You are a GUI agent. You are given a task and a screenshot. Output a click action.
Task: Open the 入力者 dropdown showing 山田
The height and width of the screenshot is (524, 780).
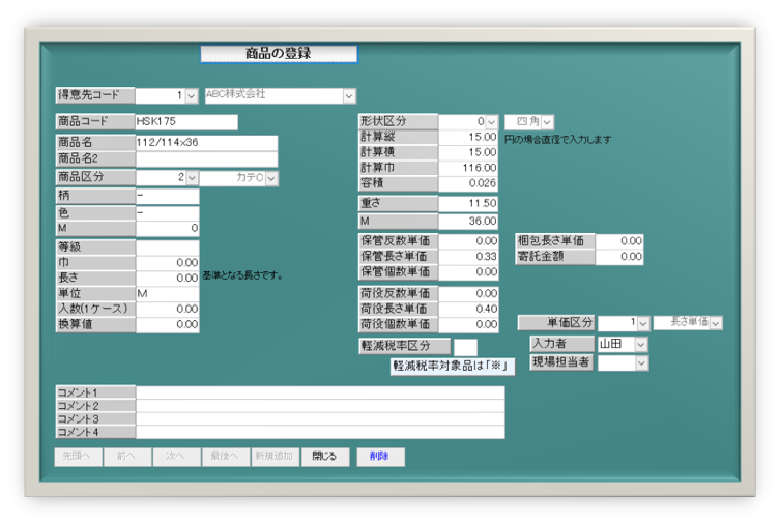(641, 344)
